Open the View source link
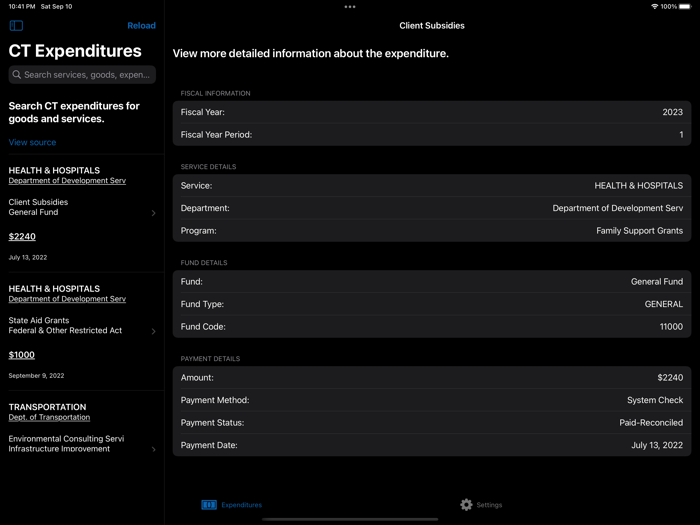700x525 pixels. click(x=32, y=142)
